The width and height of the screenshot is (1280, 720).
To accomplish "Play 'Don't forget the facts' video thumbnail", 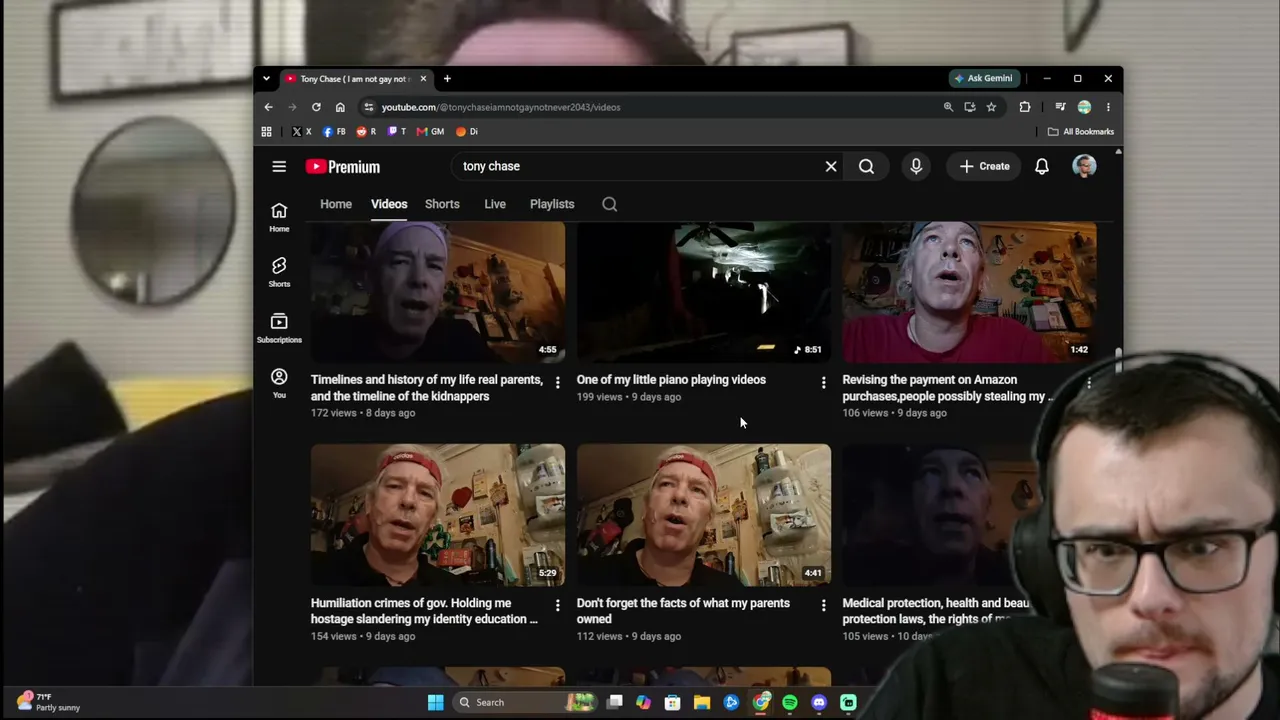I will point(704,515).
